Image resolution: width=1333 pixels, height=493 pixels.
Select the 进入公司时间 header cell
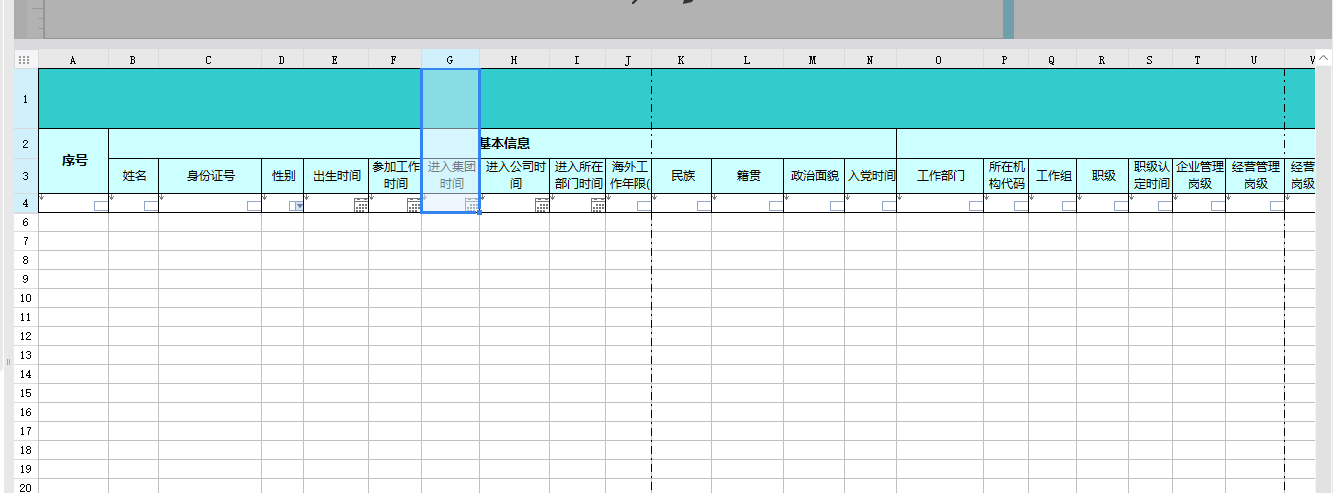[514, 175]
